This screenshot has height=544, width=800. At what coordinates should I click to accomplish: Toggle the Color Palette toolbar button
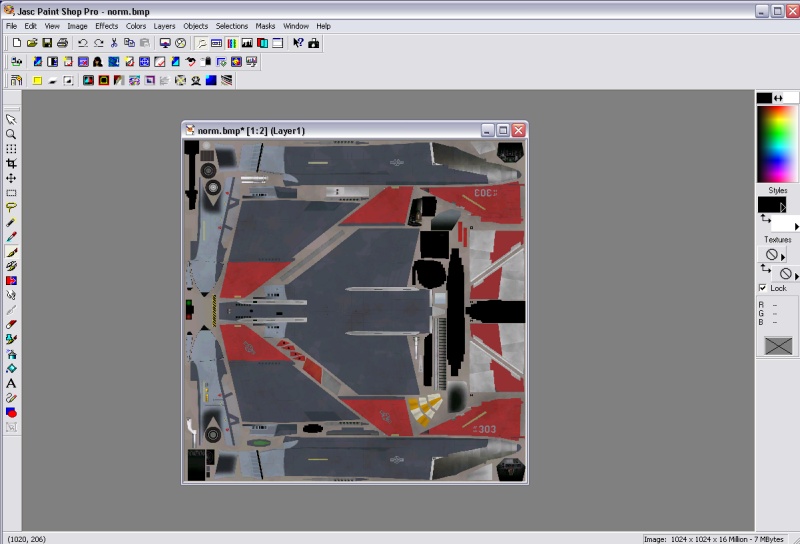(232, 43)
